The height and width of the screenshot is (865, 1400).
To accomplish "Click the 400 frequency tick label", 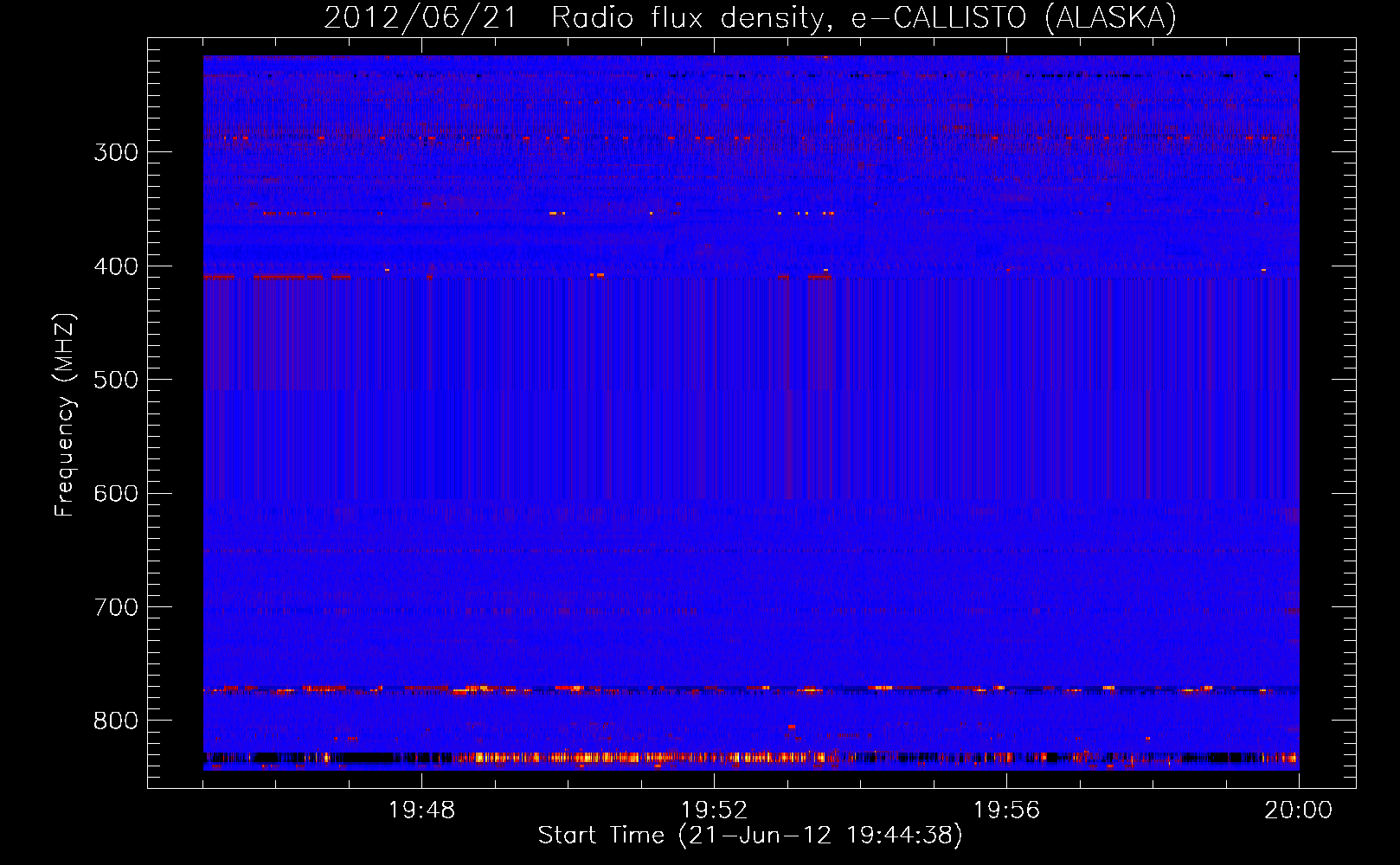I will [116, 266].
